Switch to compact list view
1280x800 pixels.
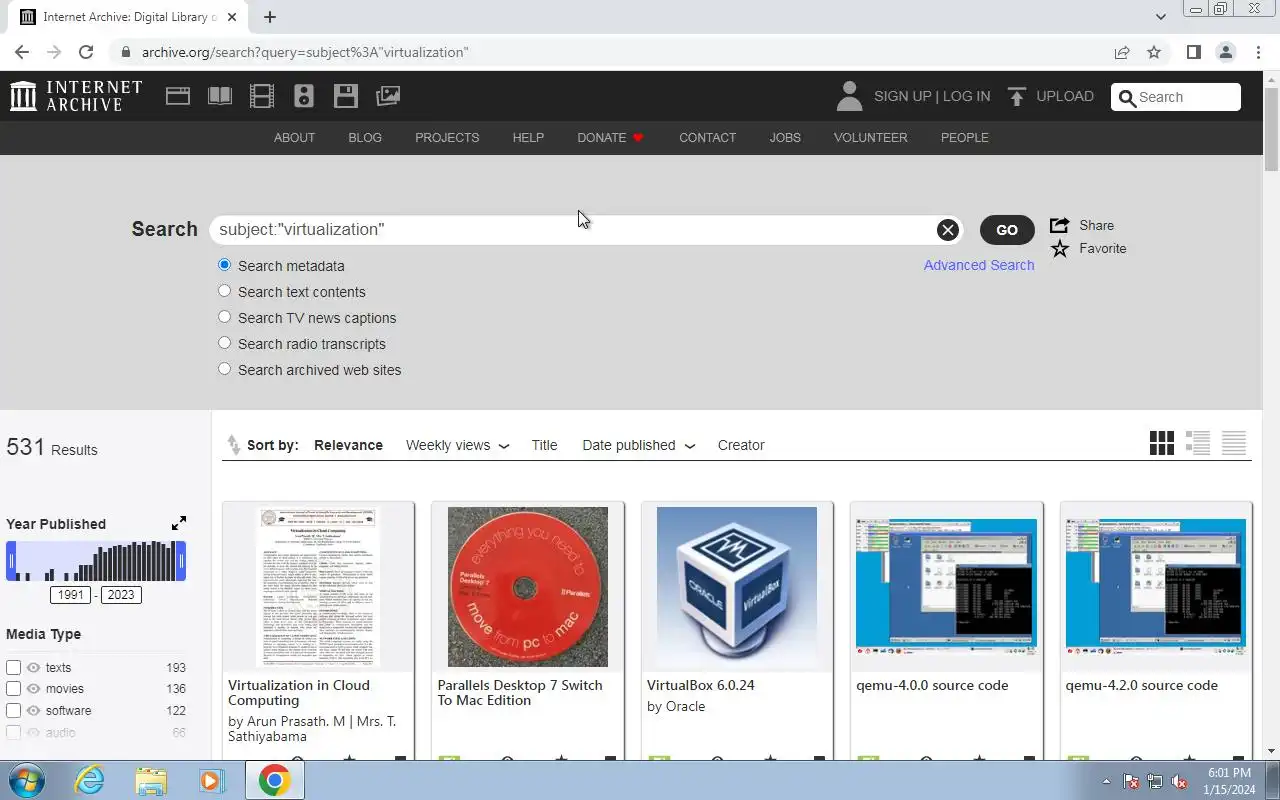click(1234, 443)
